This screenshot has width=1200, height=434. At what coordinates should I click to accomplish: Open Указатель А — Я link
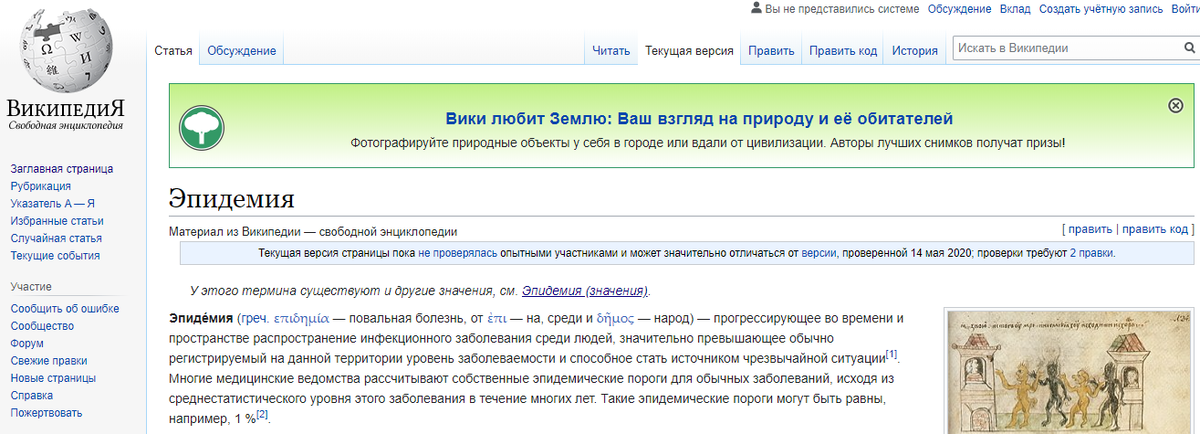point(52,204)
